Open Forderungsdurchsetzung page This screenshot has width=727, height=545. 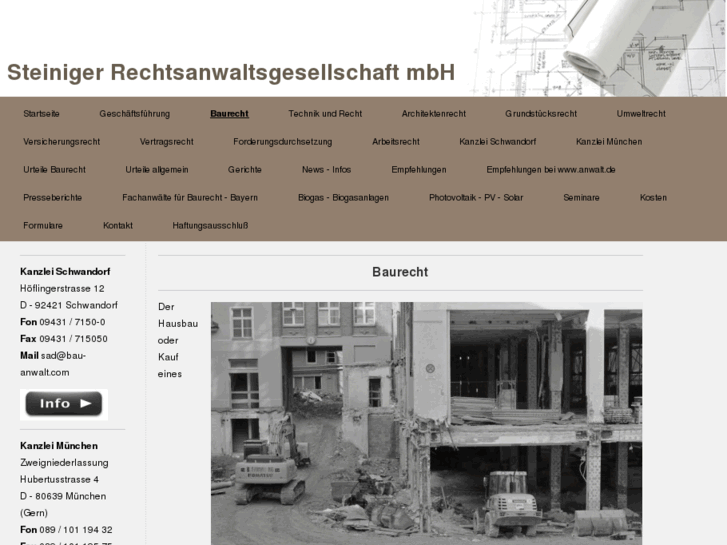click(x=282, y=141)
